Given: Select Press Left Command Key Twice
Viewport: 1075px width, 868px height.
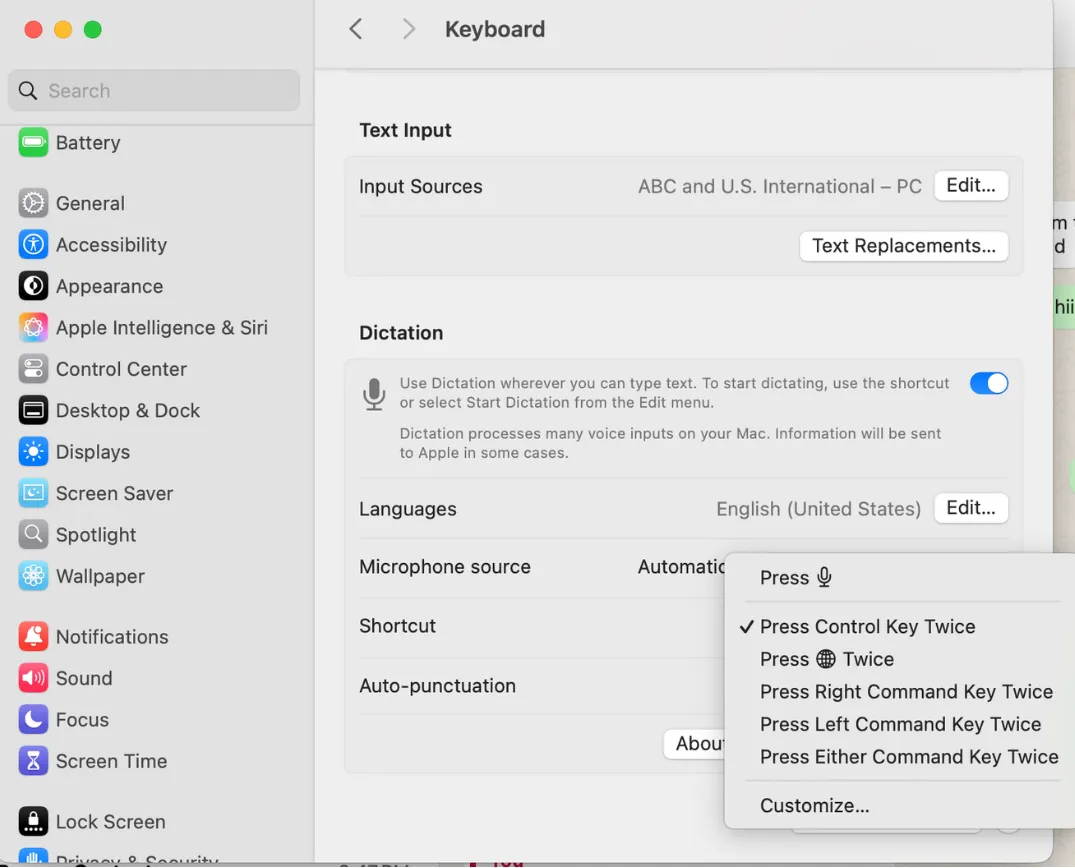Looking at the screenshot, I should click(x=900, y=724).
